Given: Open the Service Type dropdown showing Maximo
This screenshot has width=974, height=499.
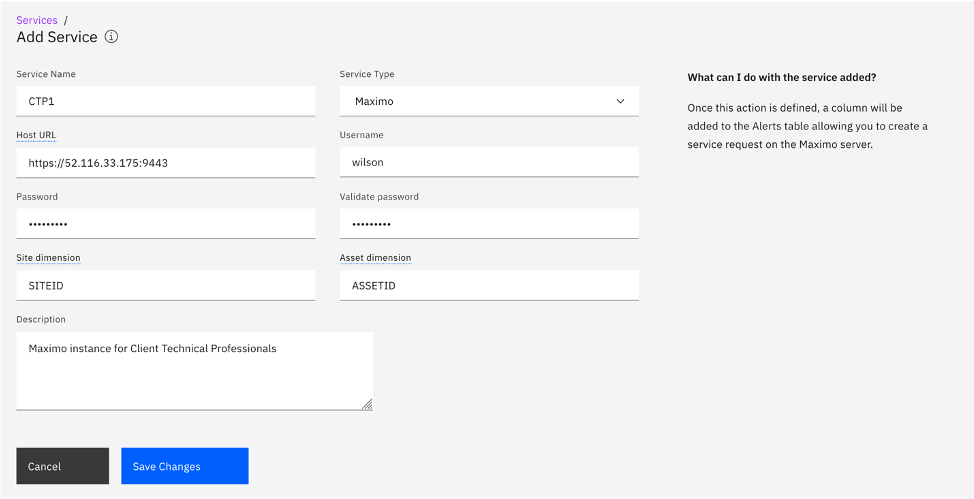Looking at the screenshot, I should tap(489, 101).
